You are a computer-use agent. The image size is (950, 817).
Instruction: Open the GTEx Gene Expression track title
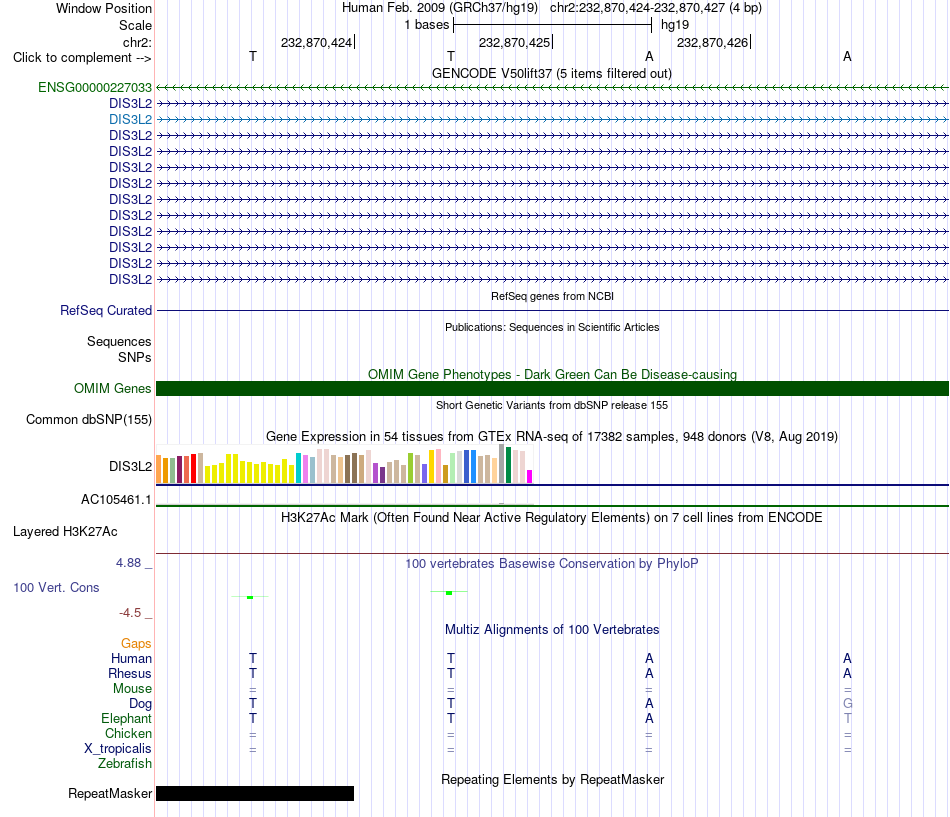[x=551, y=436]
